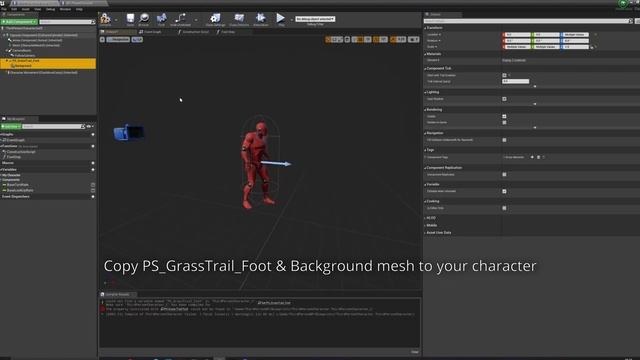Select the Mesh CharacterMesh0 row

tap(36, 45)
